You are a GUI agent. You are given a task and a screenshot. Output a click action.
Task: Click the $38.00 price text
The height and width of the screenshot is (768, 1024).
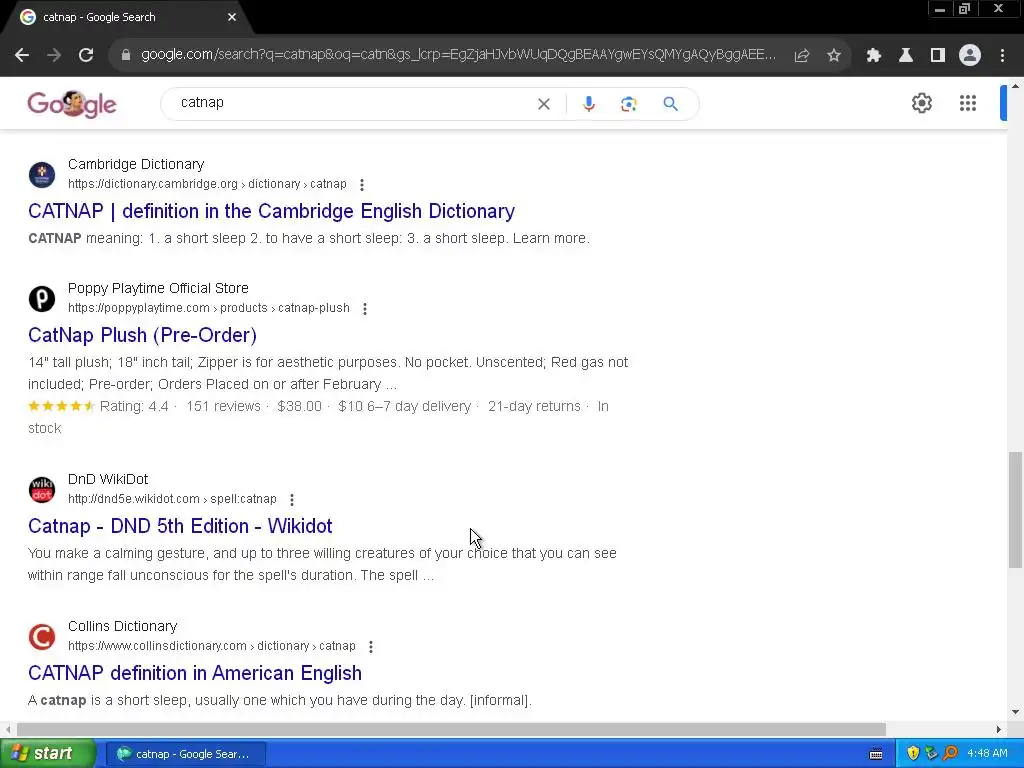click(299, 406)
